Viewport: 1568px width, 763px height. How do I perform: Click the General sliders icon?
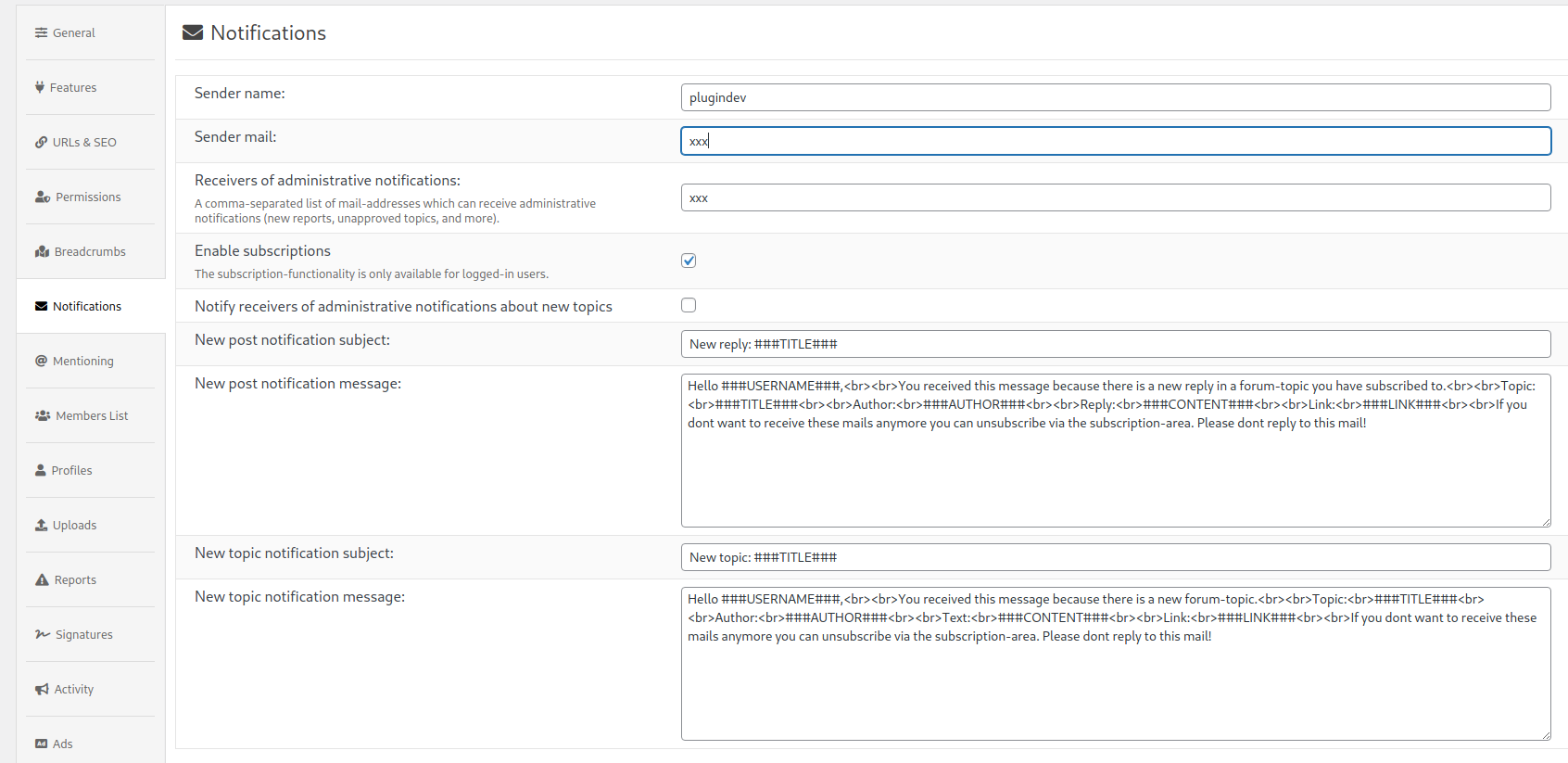41,32
